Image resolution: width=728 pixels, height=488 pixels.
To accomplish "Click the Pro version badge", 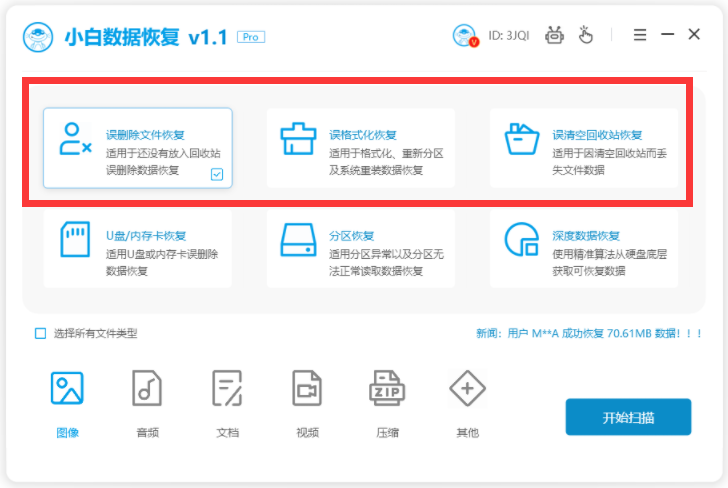I will click(250, 36).
